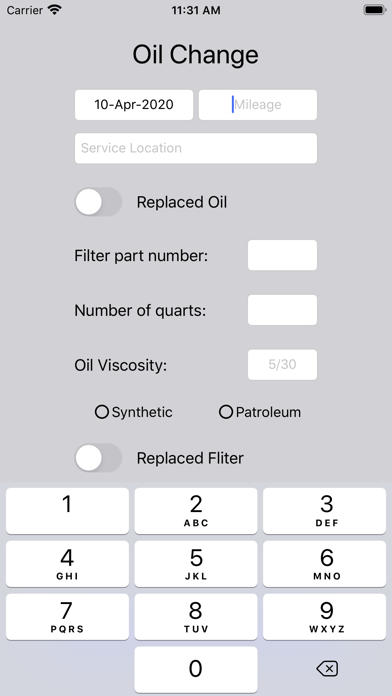Screen dimensions: 392x696
Task: Tap keypad key 9 WXYZ
Action: click(325, 617)
